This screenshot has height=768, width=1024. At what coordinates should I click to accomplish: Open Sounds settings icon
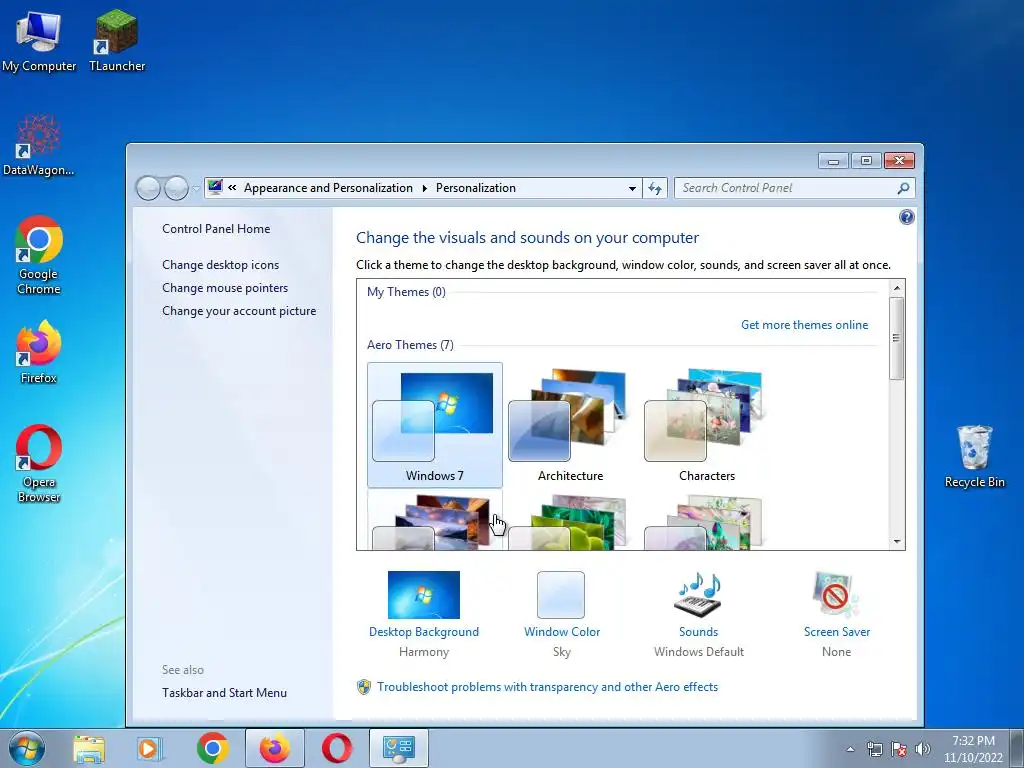698,595
